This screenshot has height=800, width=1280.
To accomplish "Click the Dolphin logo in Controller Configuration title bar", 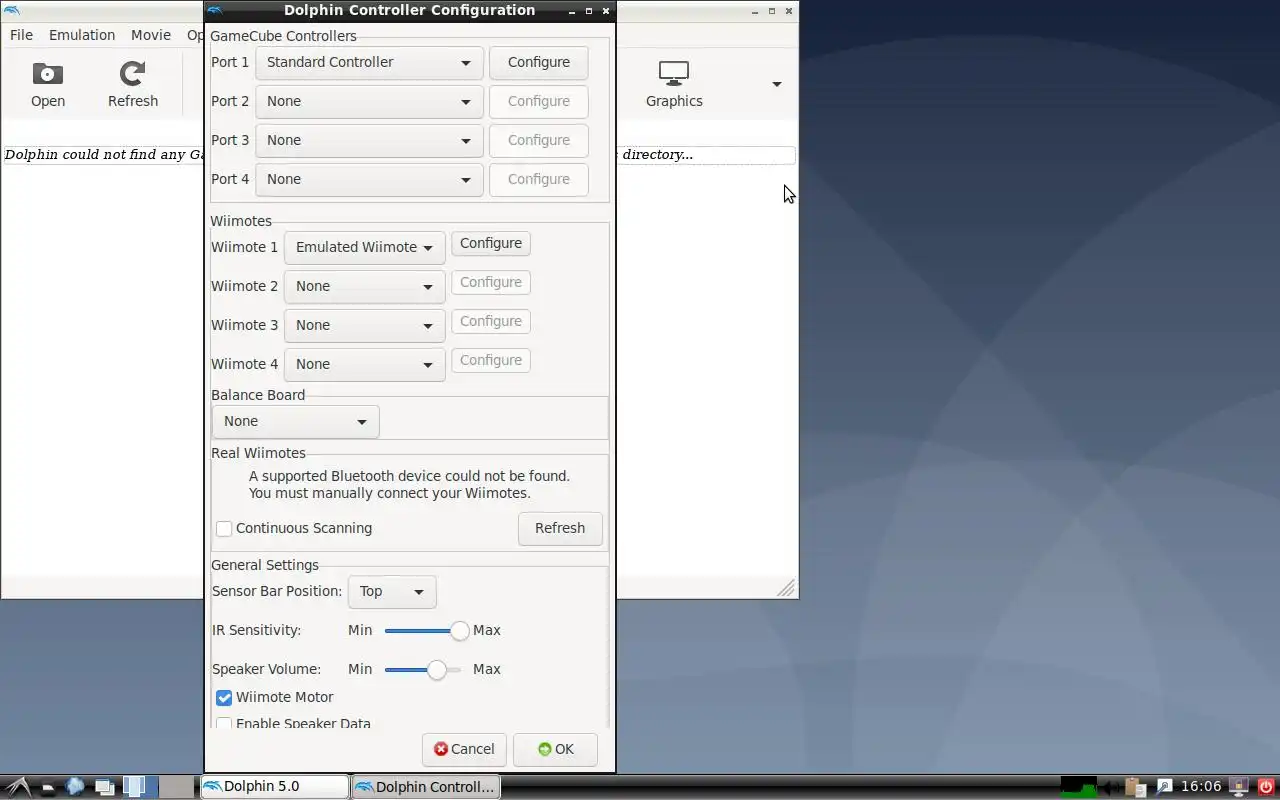I will pyautogui.click(x=215, y=10).
